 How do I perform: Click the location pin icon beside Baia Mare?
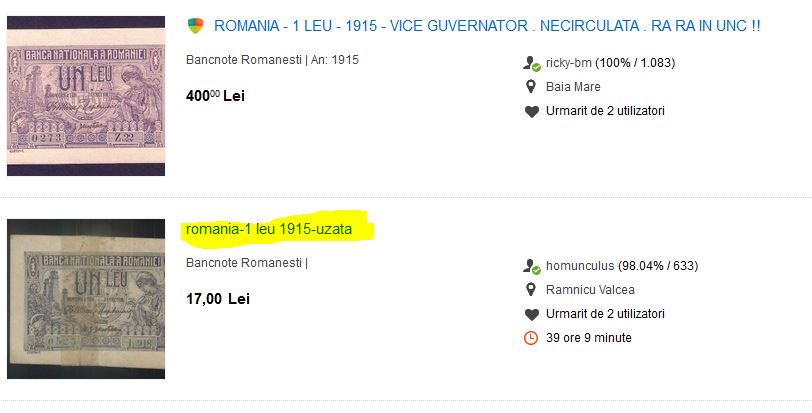[x=532, y=87]
